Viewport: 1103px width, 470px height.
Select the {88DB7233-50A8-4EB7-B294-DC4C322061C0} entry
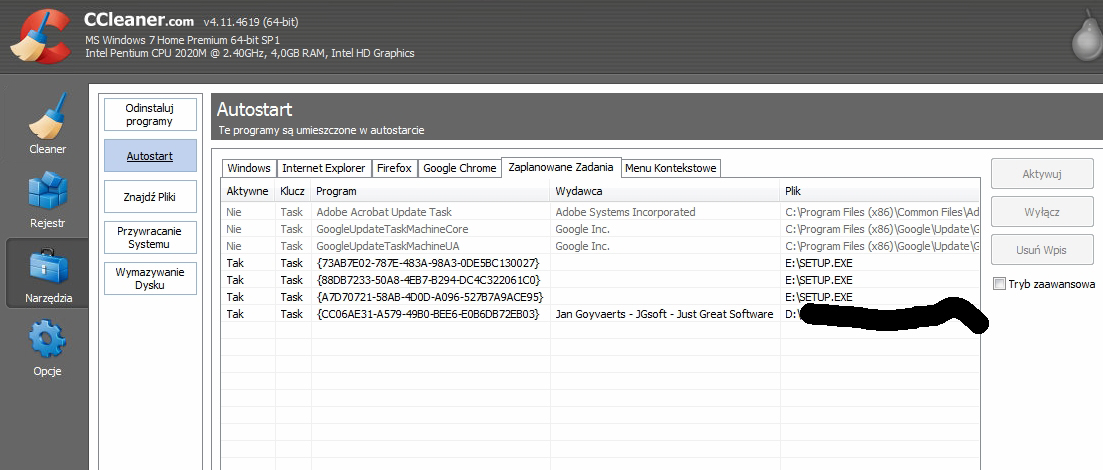[428, 279]
